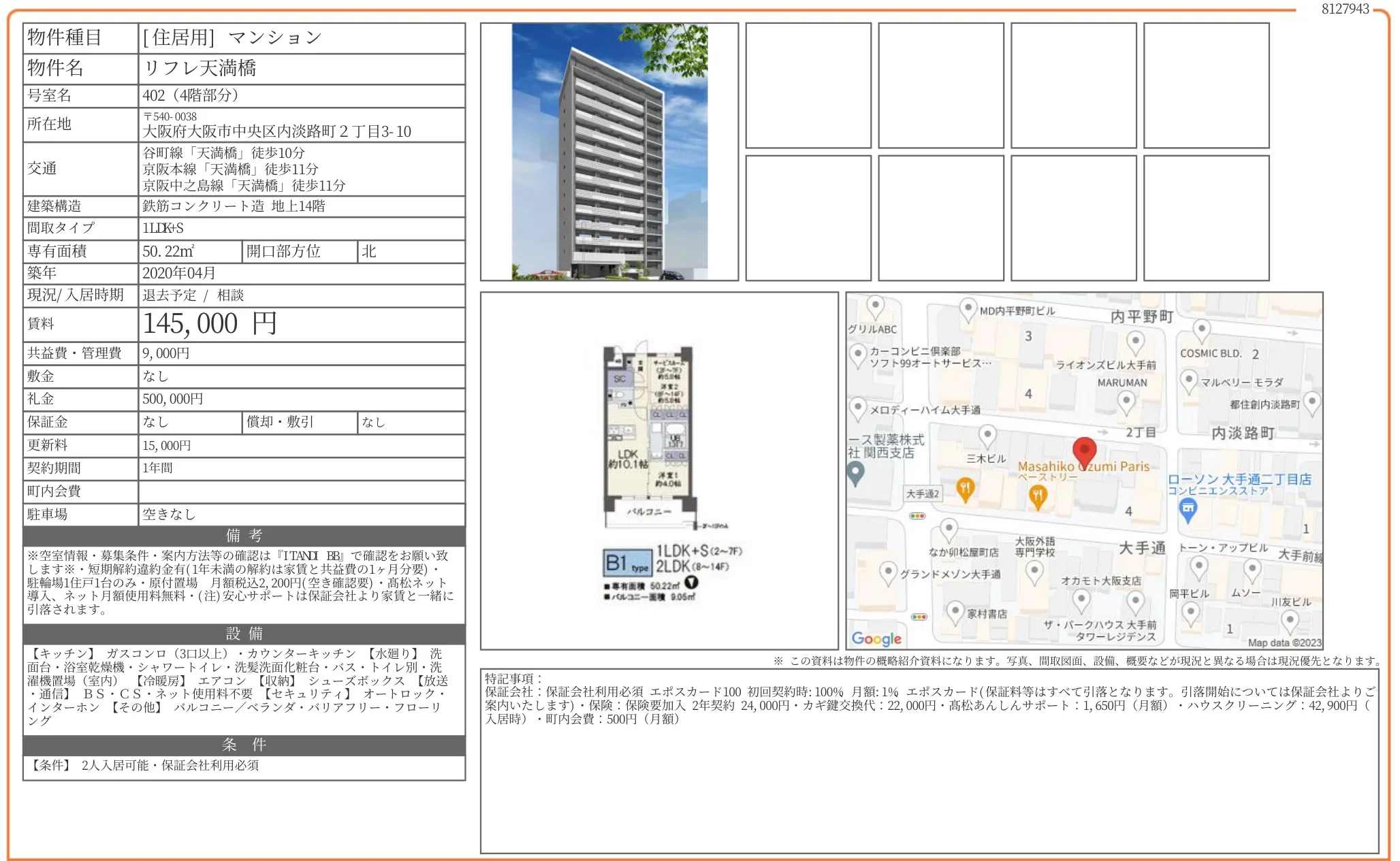Open the building exterior photo
The image size is (1400, 861).
pyautogui.click(x=609, y=151)
